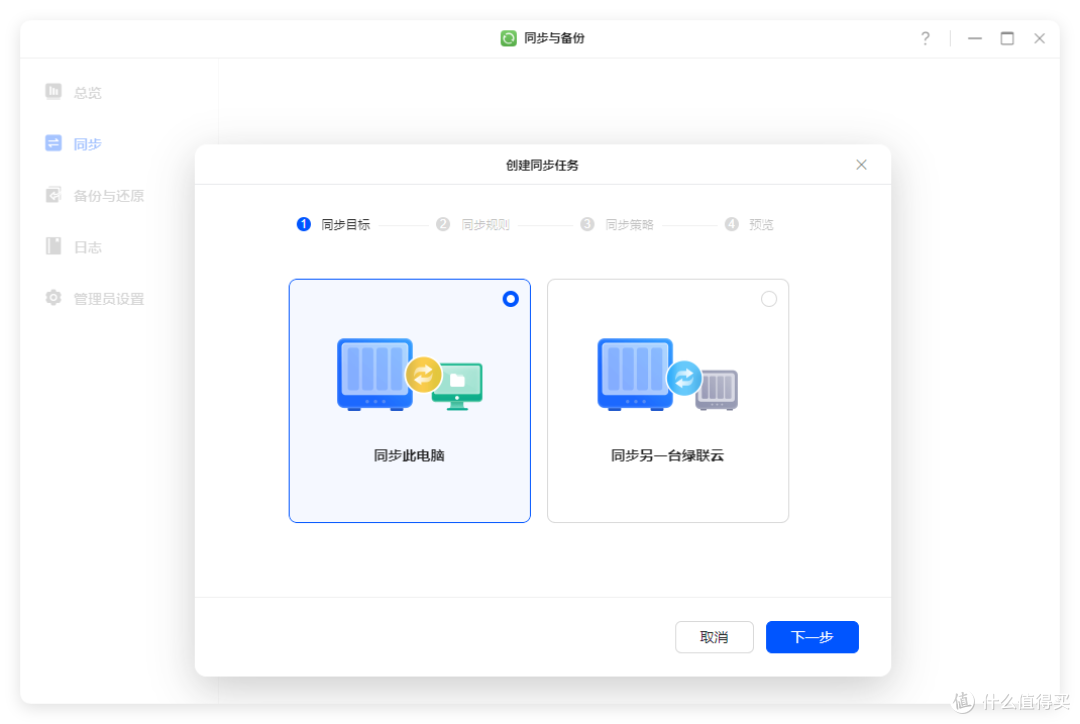1080x724 pixels.
Task: Select the 同步此电脑 radio button
Action: (x=510, y=299)
